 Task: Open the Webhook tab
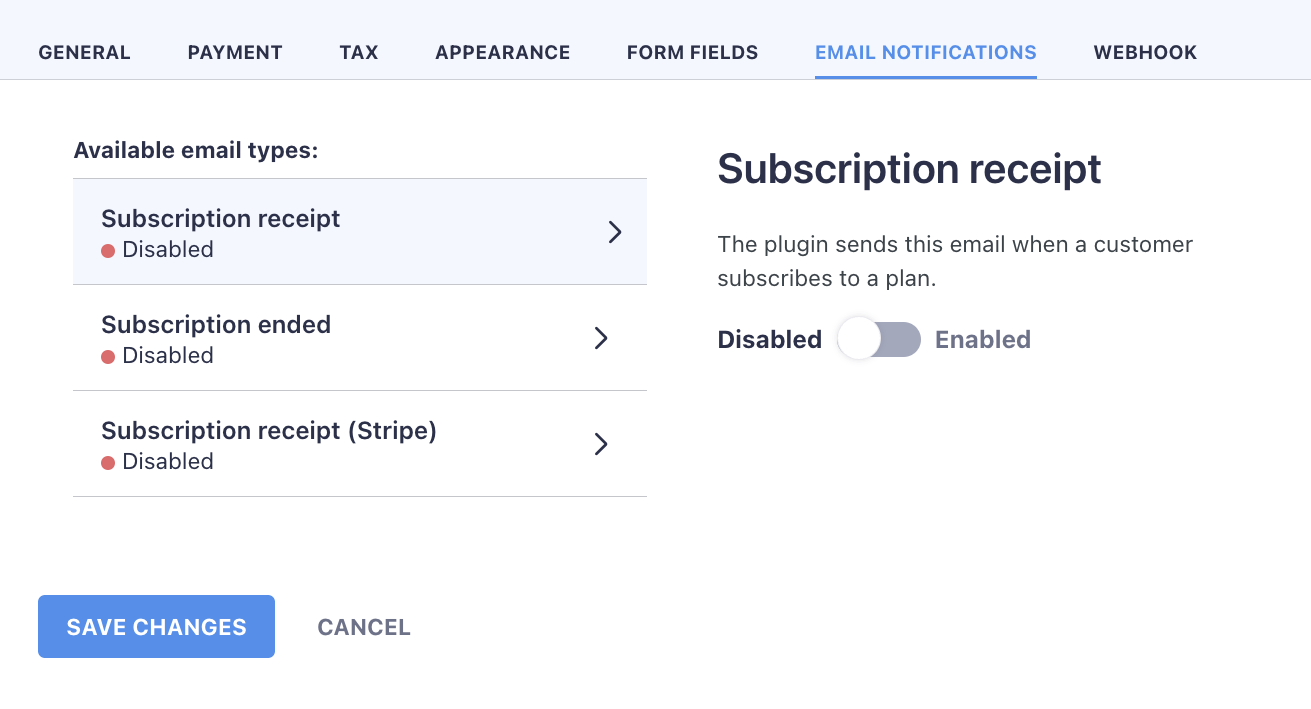click(1145, 53)
